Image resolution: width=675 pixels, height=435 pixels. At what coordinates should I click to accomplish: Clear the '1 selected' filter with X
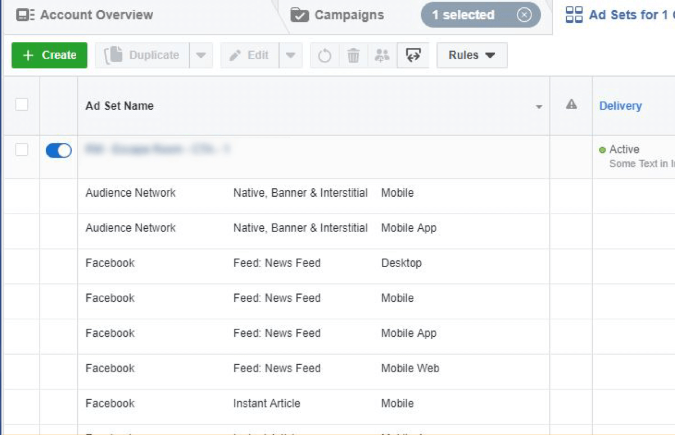click(524, 15)
